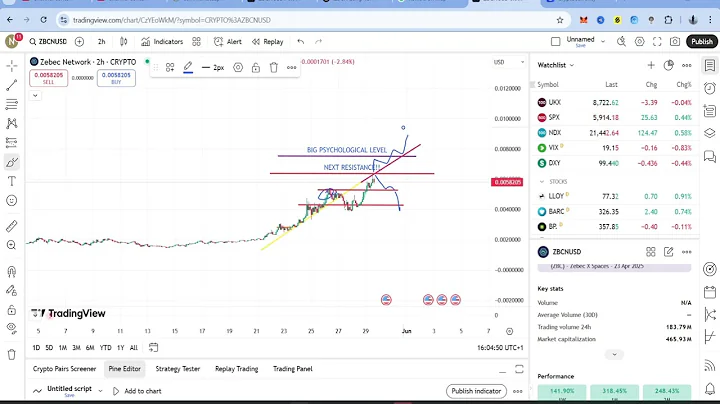The width and height of the screenshot is (720, 404).
Task: Open the Trading Panel tab
Action: [292, 369]
